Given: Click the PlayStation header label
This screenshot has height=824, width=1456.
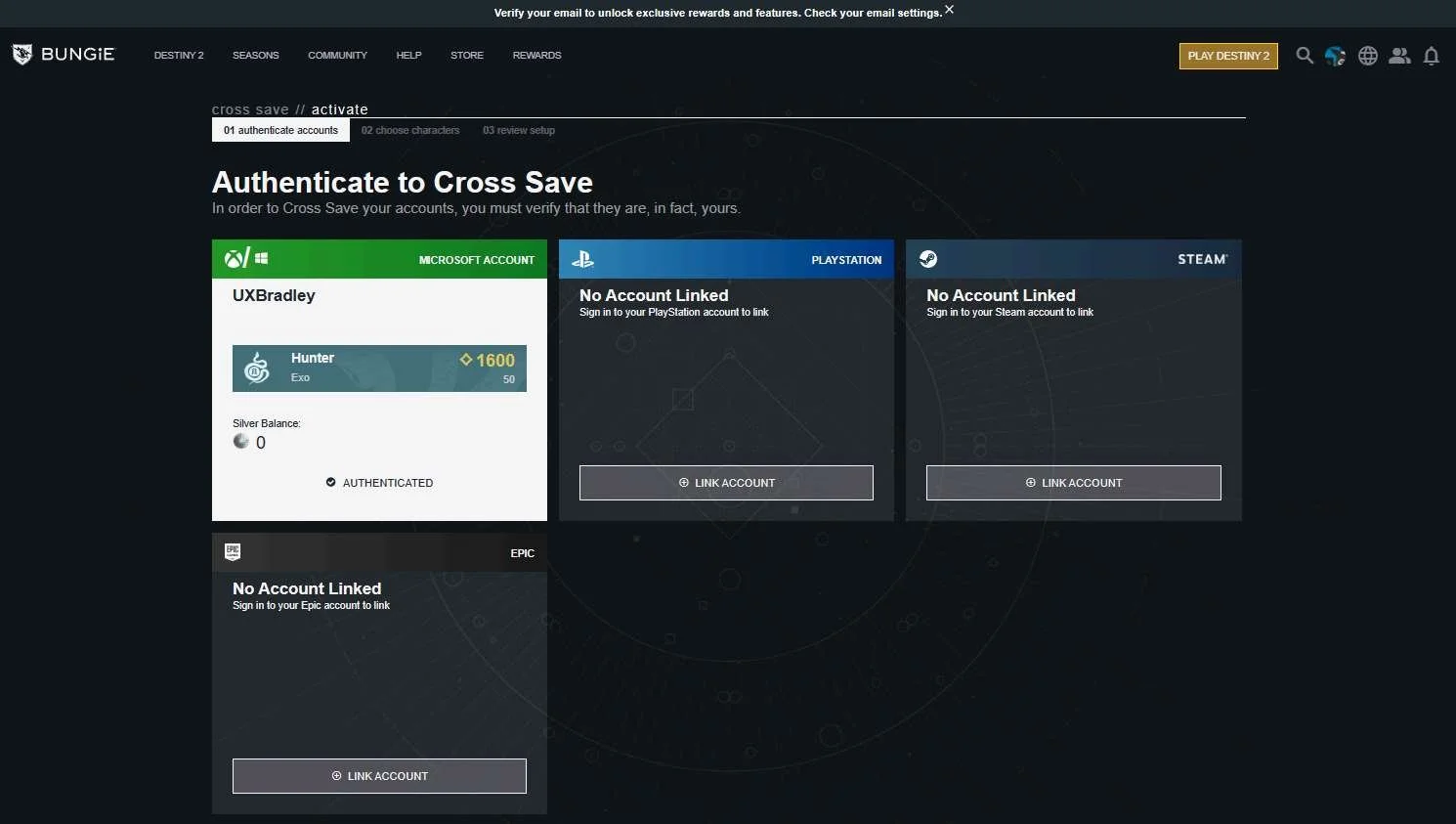Looking at the screenshot, I should (x=846, y=260).
